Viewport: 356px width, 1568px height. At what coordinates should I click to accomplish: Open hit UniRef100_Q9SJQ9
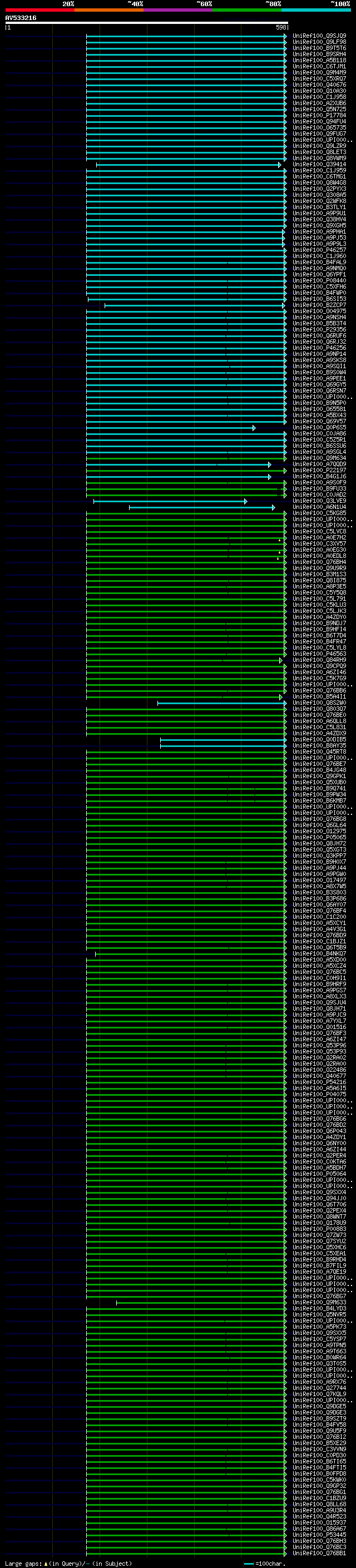click(x=319, y=36)
